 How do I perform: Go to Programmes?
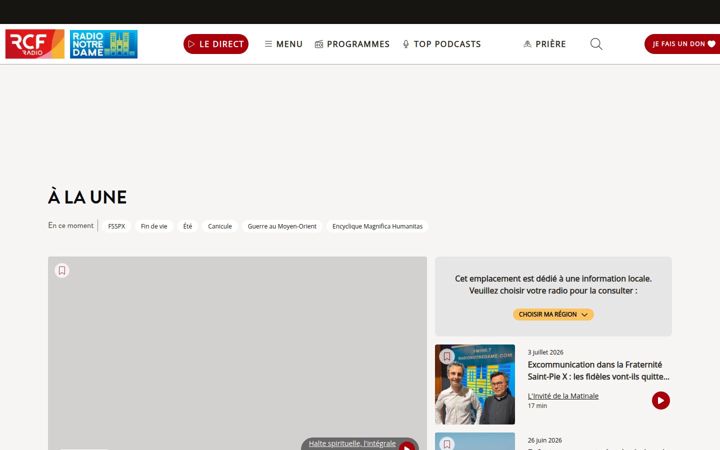pyautogui.click(x=352, y=44)
